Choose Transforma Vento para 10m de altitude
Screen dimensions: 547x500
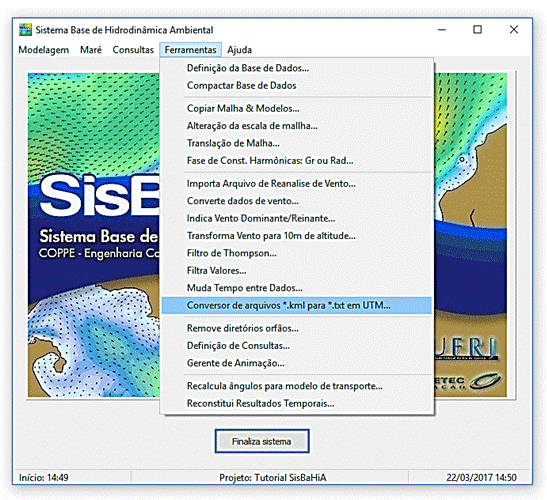297,236
